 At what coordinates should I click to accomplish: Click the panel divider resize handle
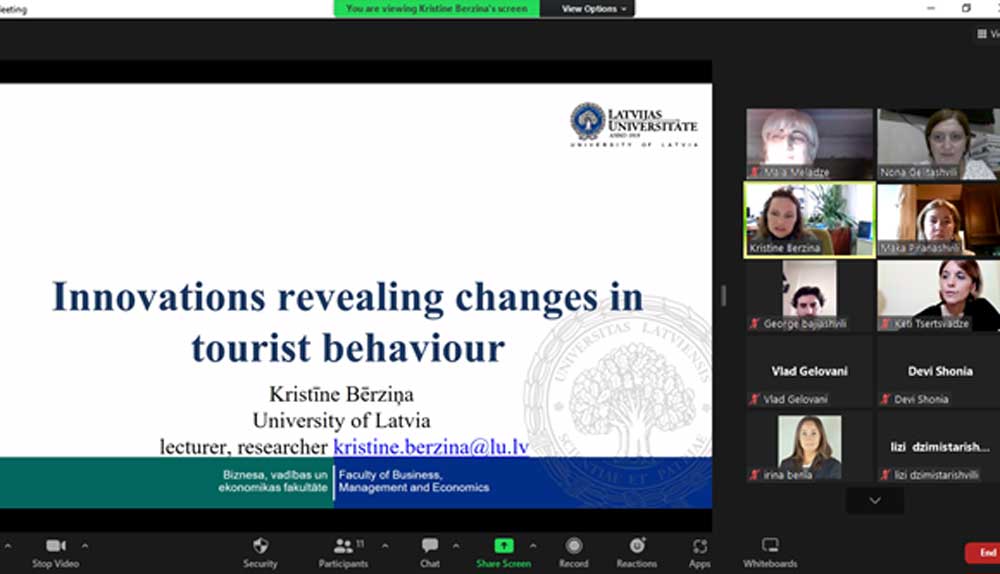[723, 296]
